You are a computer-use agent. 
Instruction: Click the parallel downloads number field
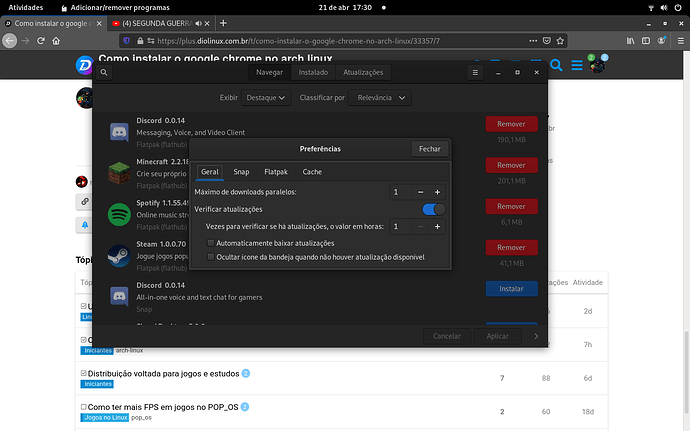click(x=401, y=192)
